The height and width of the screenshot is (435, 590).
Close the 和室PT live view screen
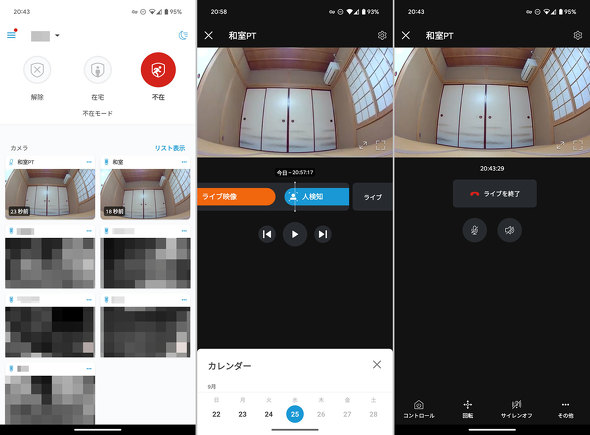(406, 35)
